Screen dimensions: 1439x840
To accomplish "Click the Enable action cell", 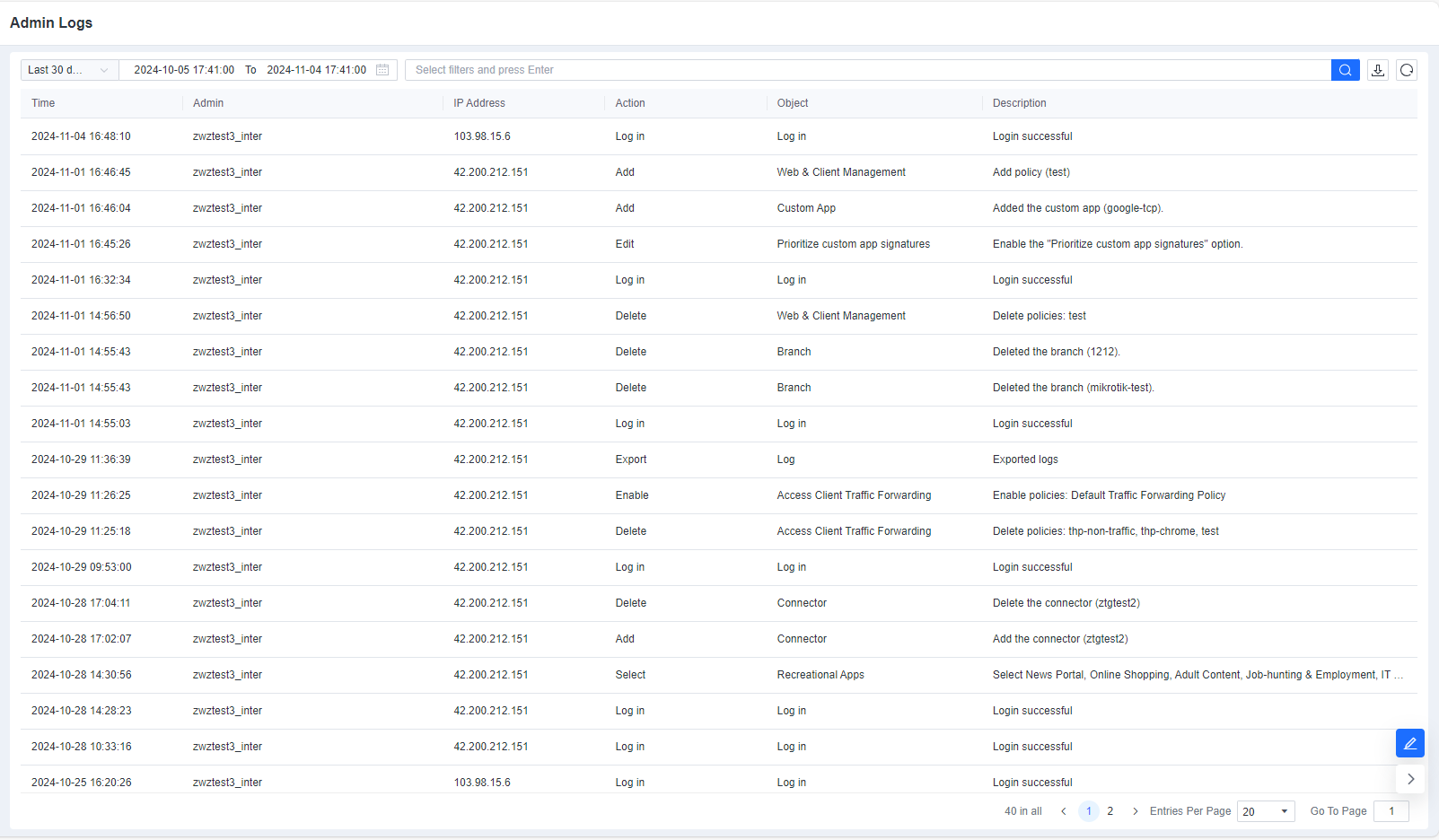I will coord(632,495).
